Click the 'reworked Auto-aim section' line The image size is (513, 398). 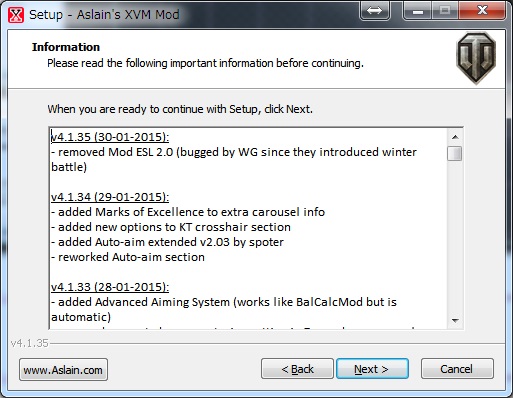(x=128, y=257)
